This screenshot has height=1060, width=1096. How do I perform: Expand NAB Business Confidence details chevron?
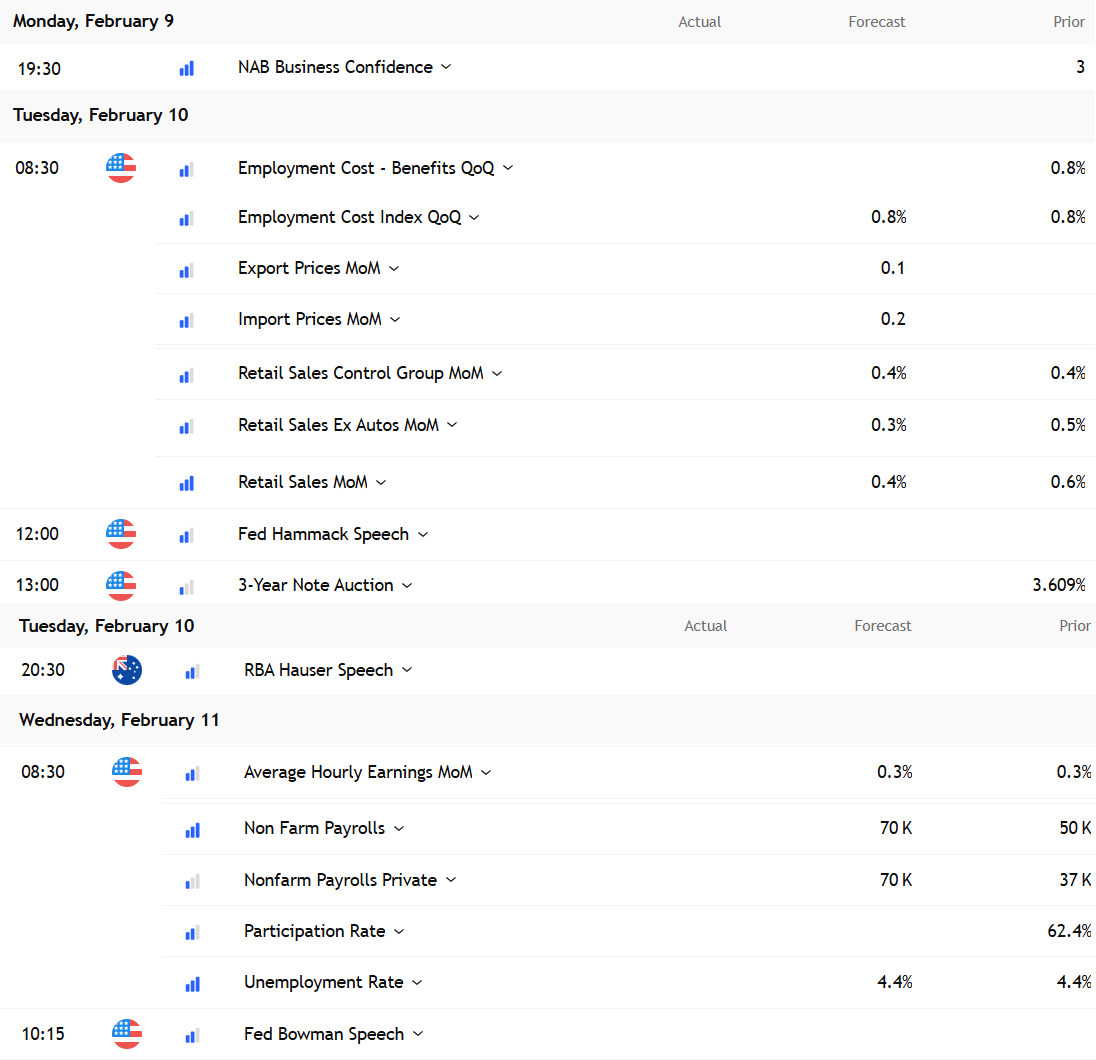point(446,67)
